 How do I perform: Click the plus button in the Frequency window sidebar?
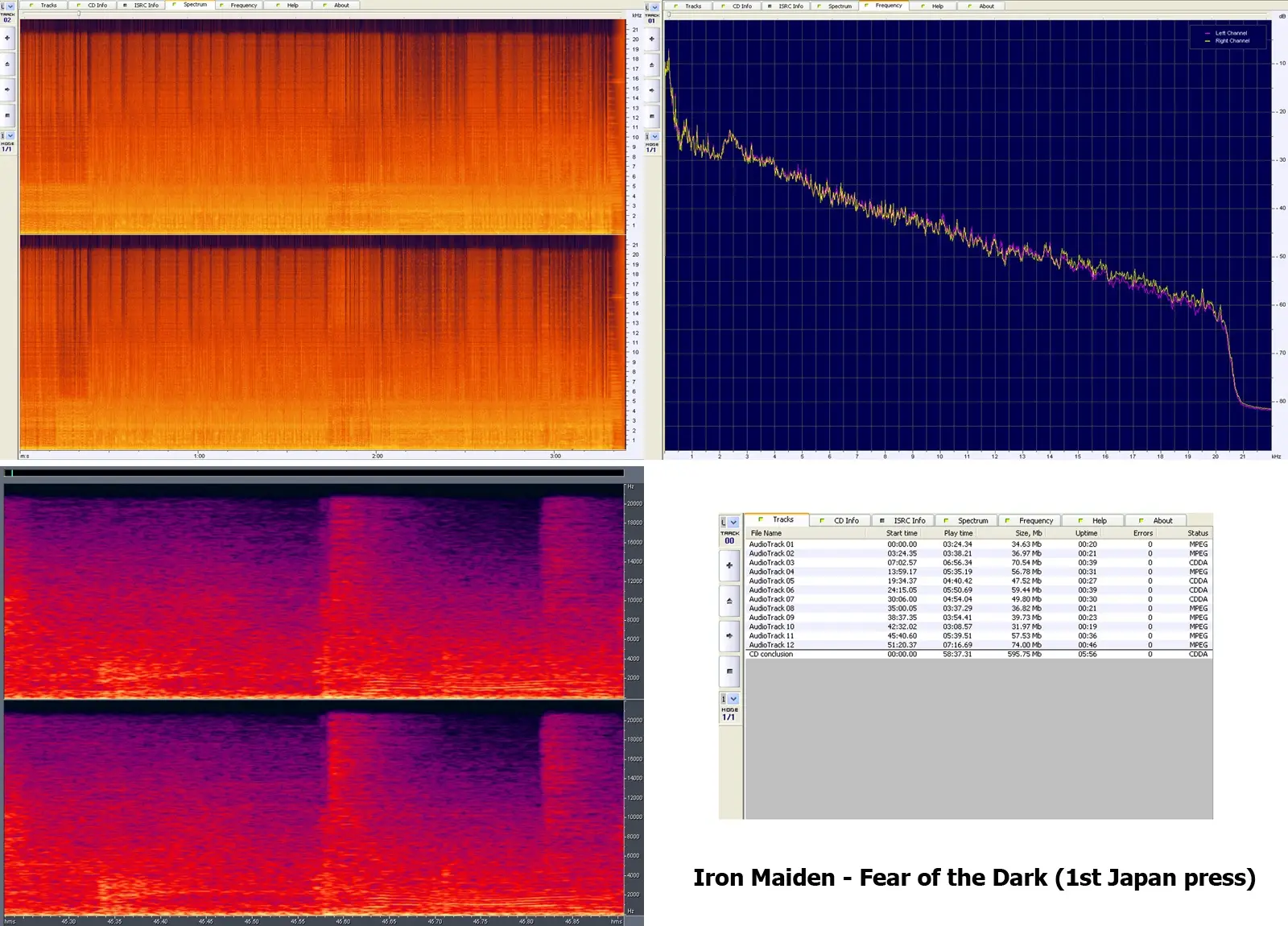pyautogui.click(x=651, y=39)
